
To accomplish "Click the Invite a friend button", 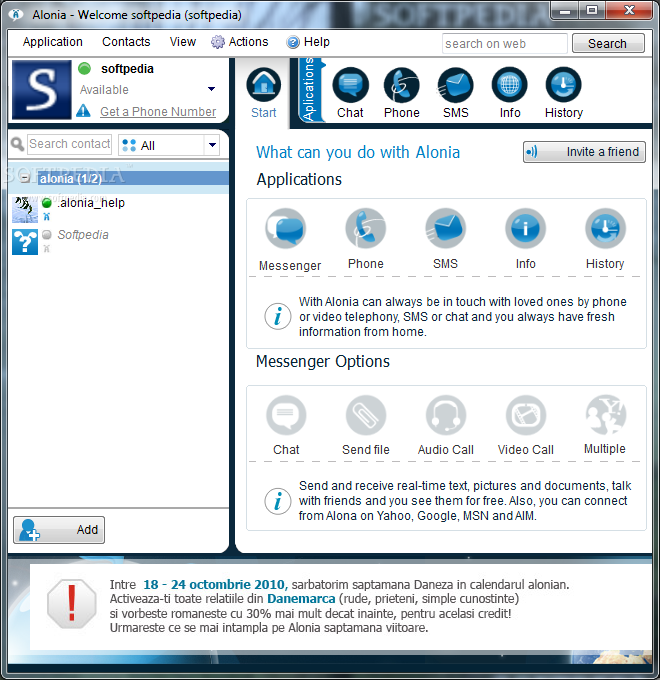I will (584, 152).
